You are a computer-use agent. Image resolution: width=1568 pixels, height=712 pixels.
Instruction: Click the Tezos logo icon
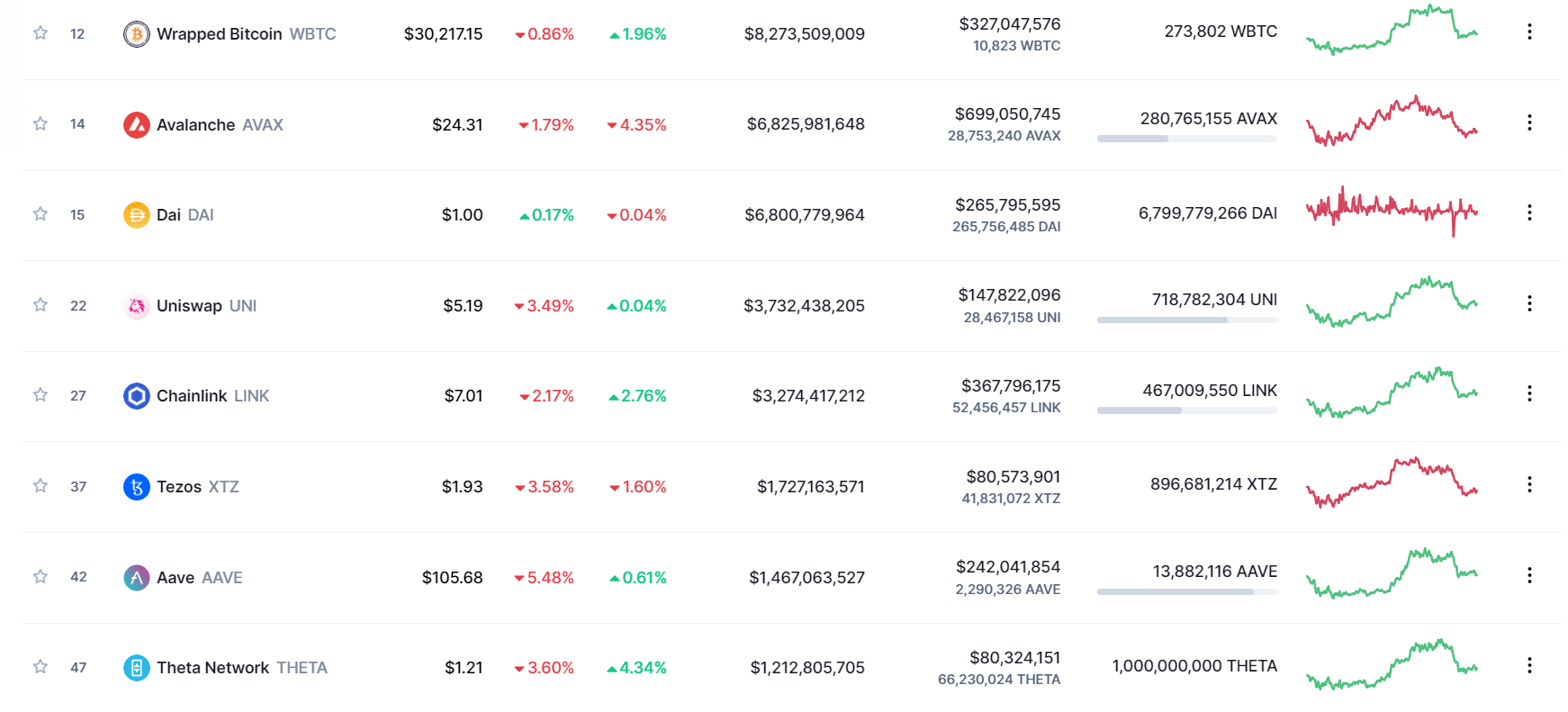point(136,487)
